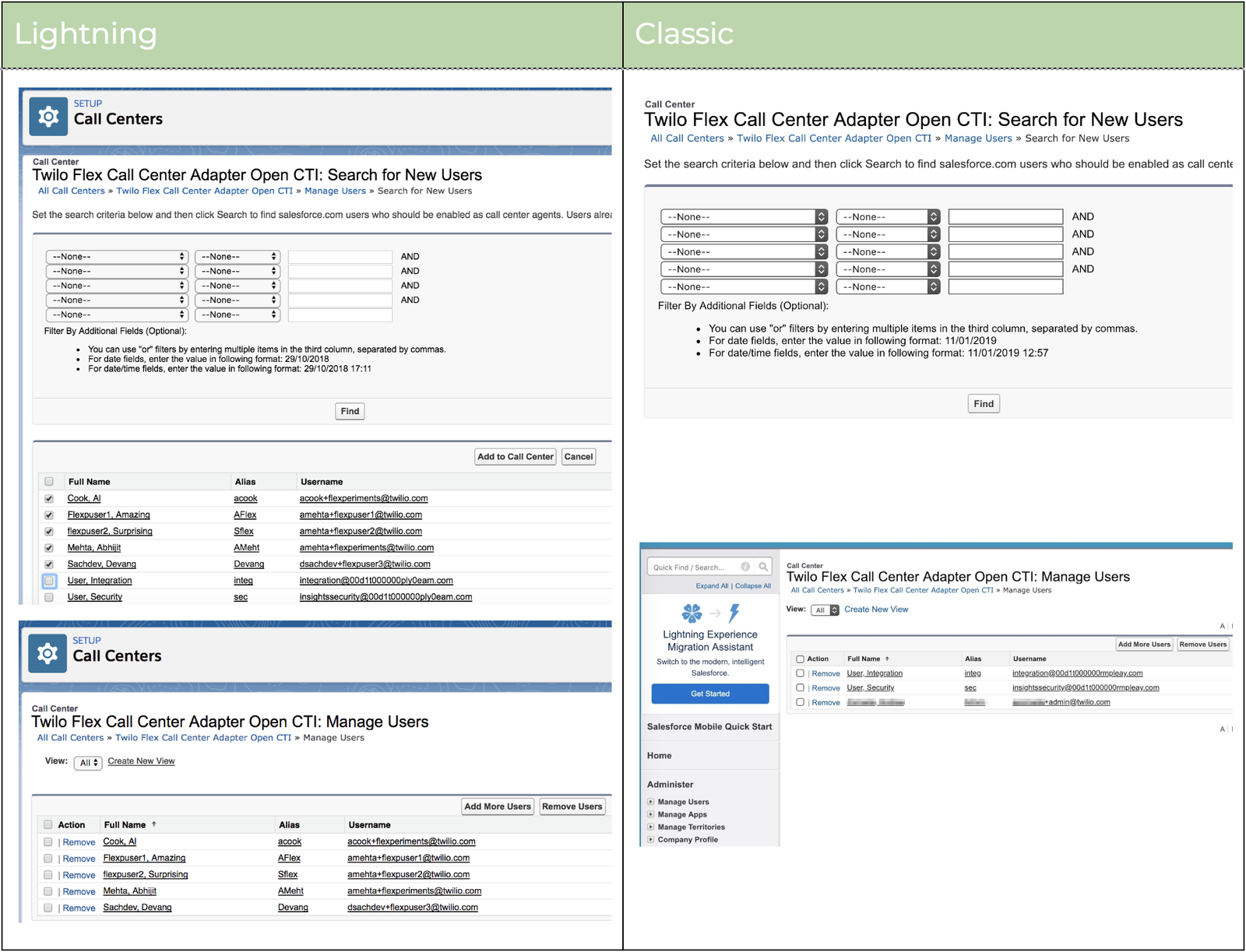Viewport: 1246px width, 952px height.
Task: Select the Action header checkbox in Classic Manage Users
Action: pyautogui.click(x=801, y=658)
